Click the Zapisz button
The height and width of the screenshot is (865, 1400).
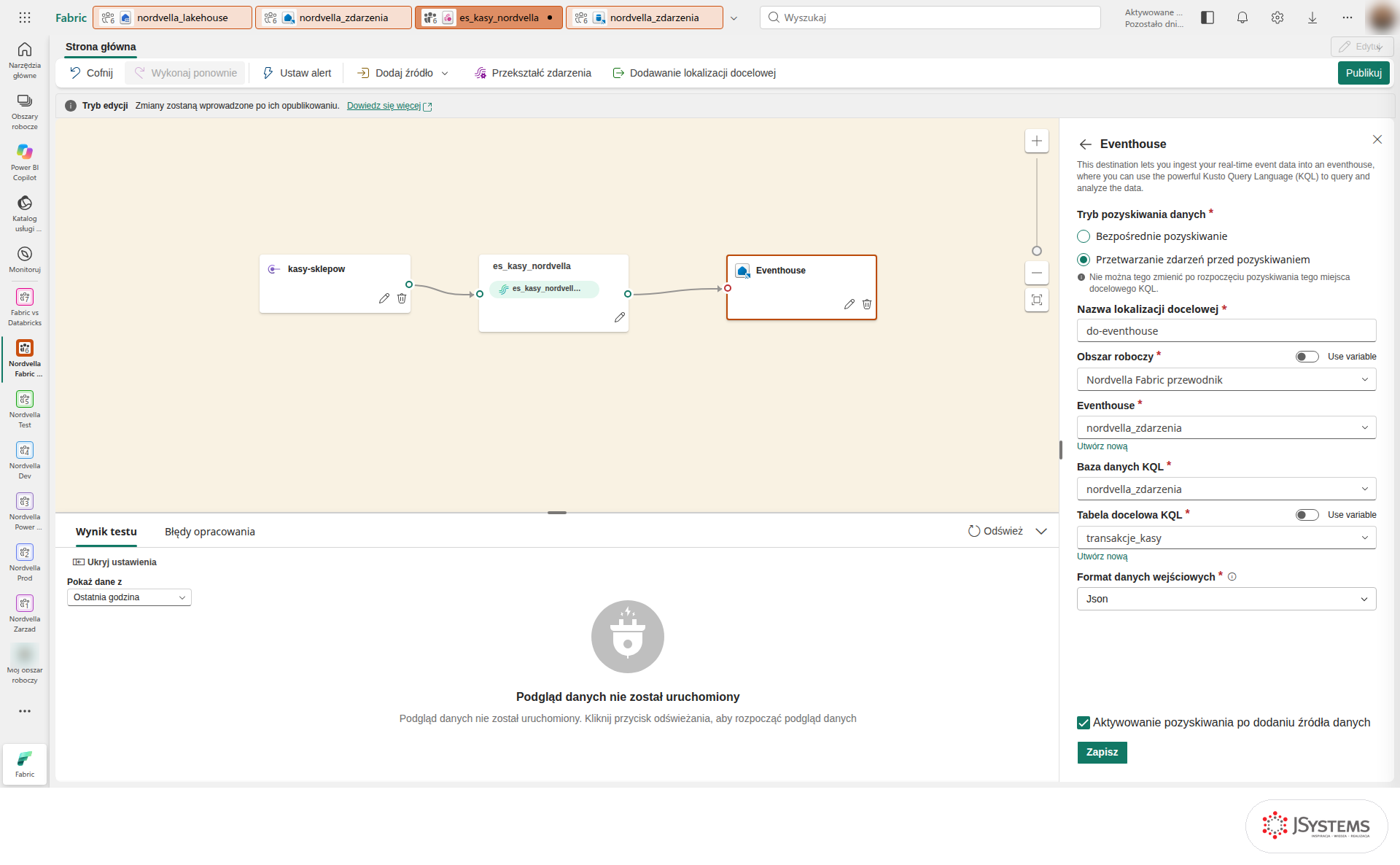tap(1102, 752)
